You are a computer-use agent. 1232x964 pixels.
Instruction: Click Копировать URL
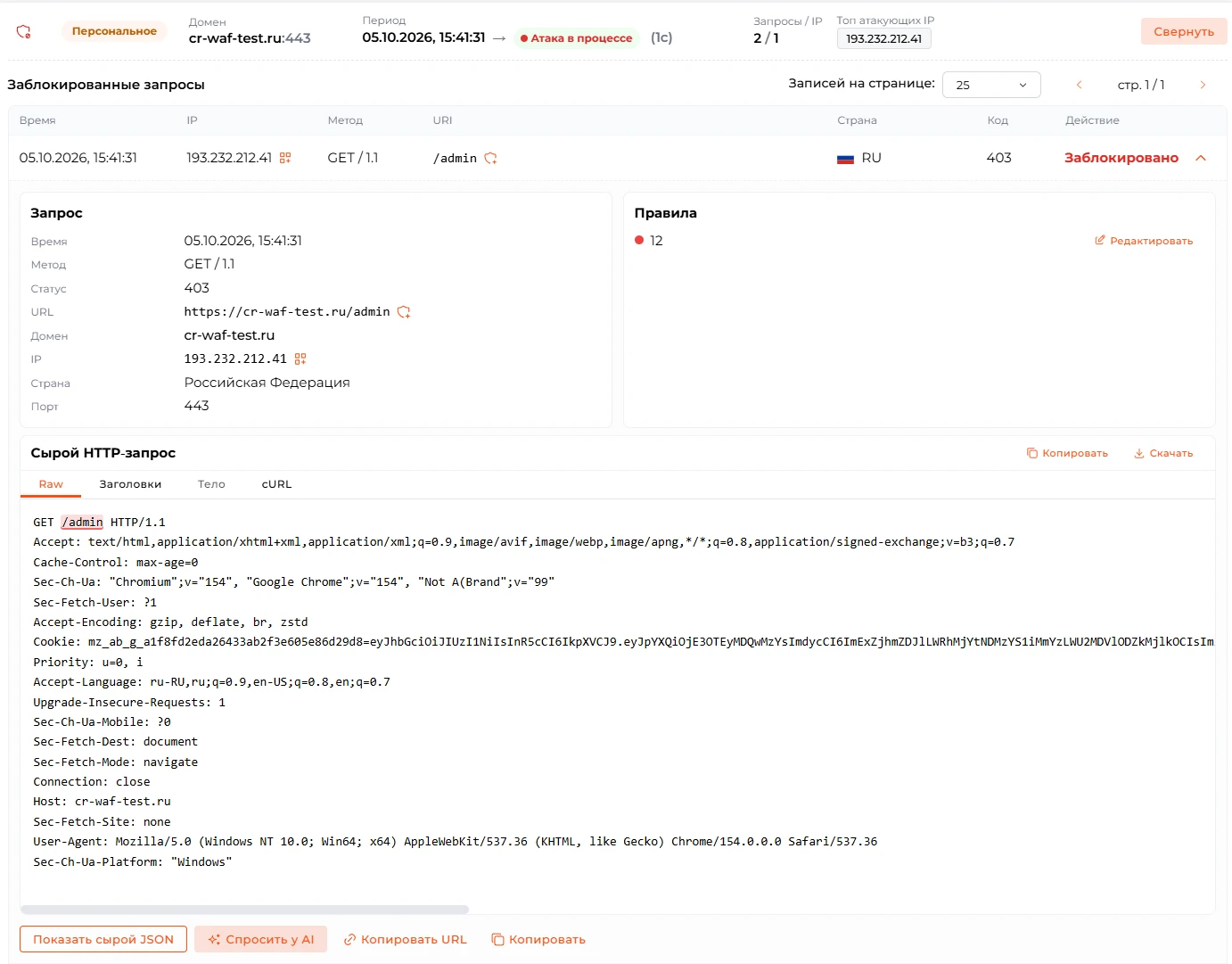click(406, 939)
